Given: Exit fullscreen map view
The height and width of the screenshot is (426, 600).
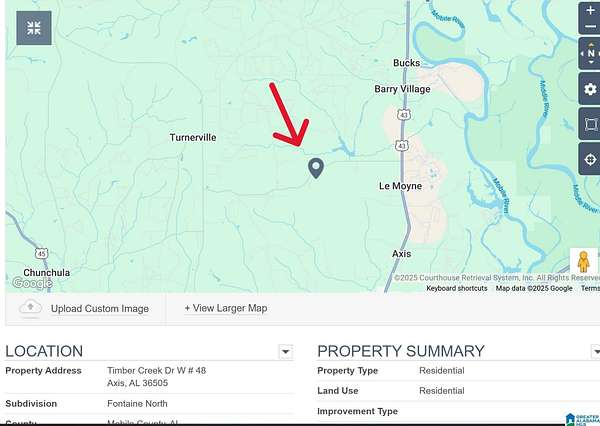Looking at the screenshot, I should [x=34, y=28].
